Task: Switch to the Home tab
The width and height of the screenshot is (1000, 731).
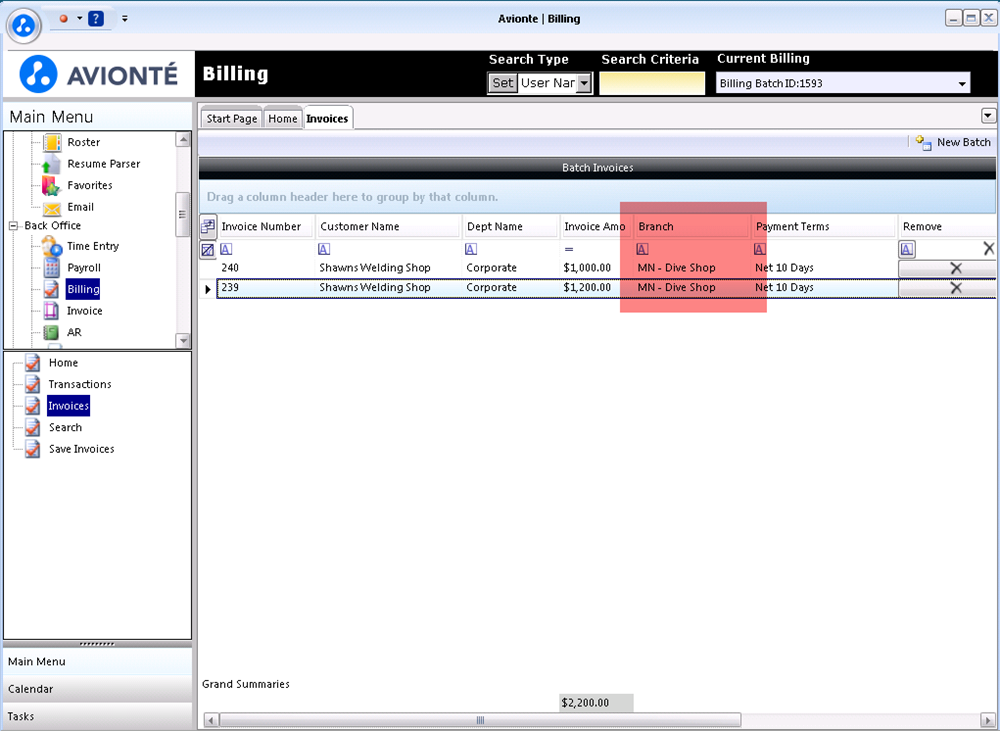Action: (x=283, y=119)
